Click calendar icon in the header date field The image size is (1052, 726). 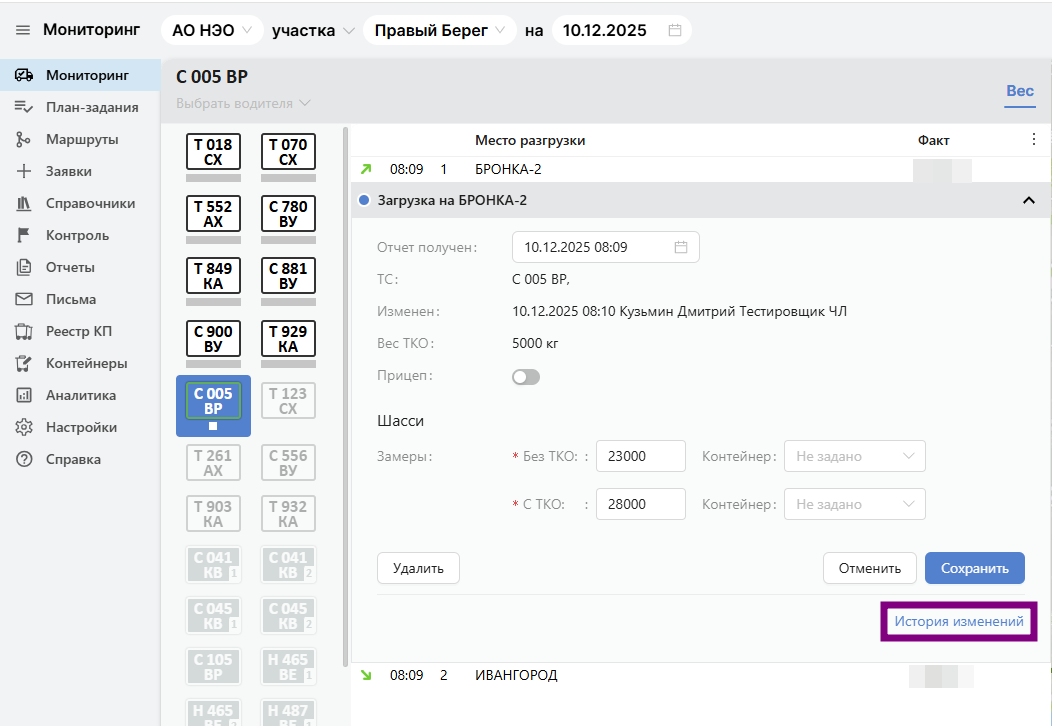pos(675,30)
